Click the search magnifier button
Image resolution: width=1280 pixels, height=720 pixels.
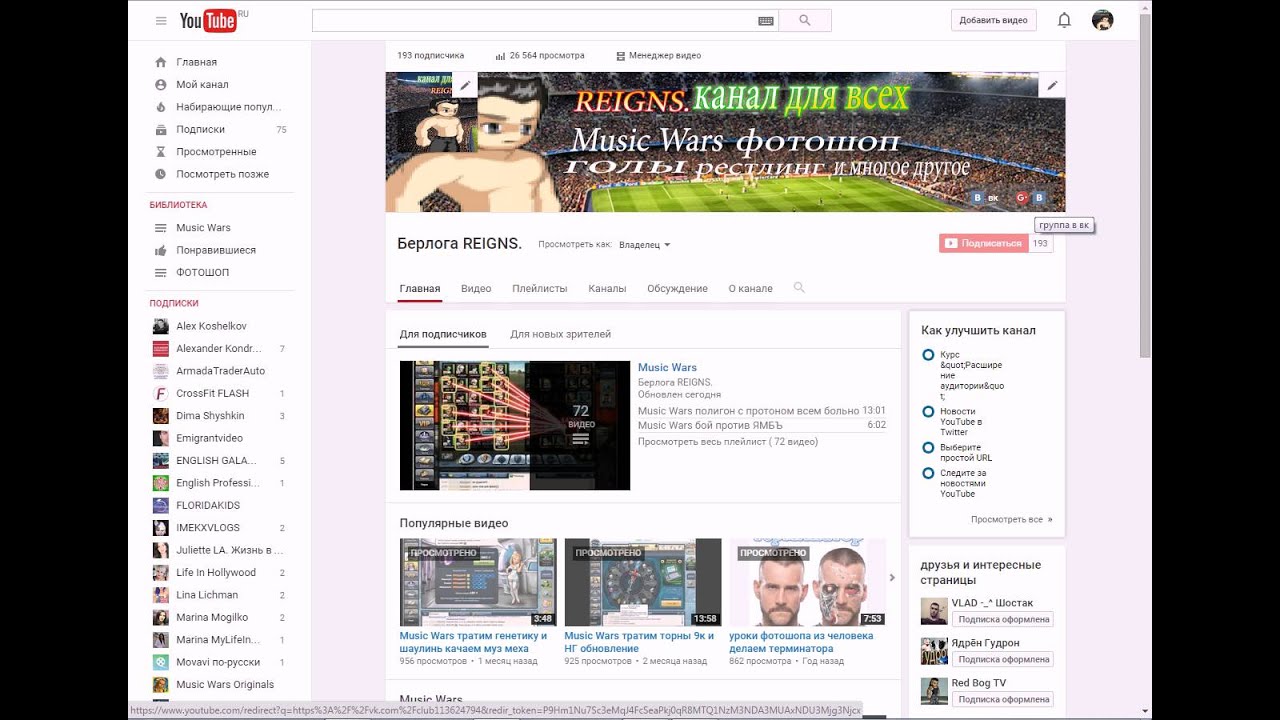click(x=805, y=20)
